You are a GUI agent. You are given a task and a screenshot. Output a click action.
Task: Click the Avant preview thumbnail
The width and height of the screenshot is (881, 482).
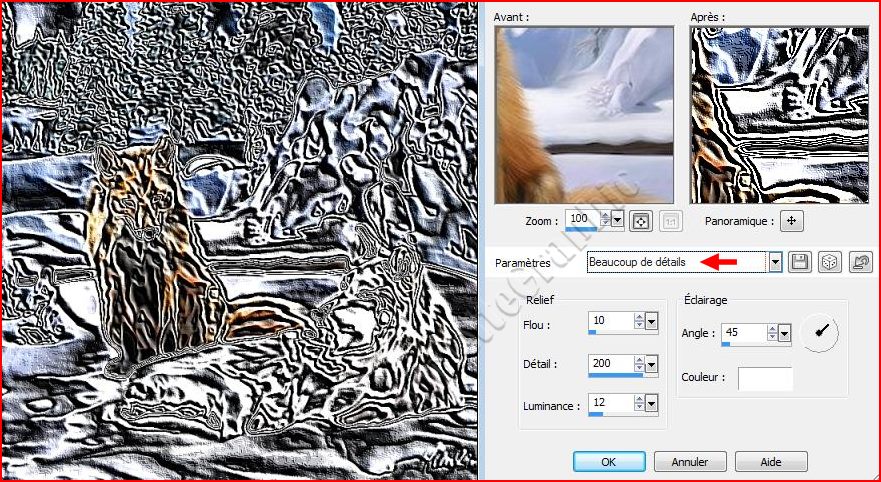558,115
